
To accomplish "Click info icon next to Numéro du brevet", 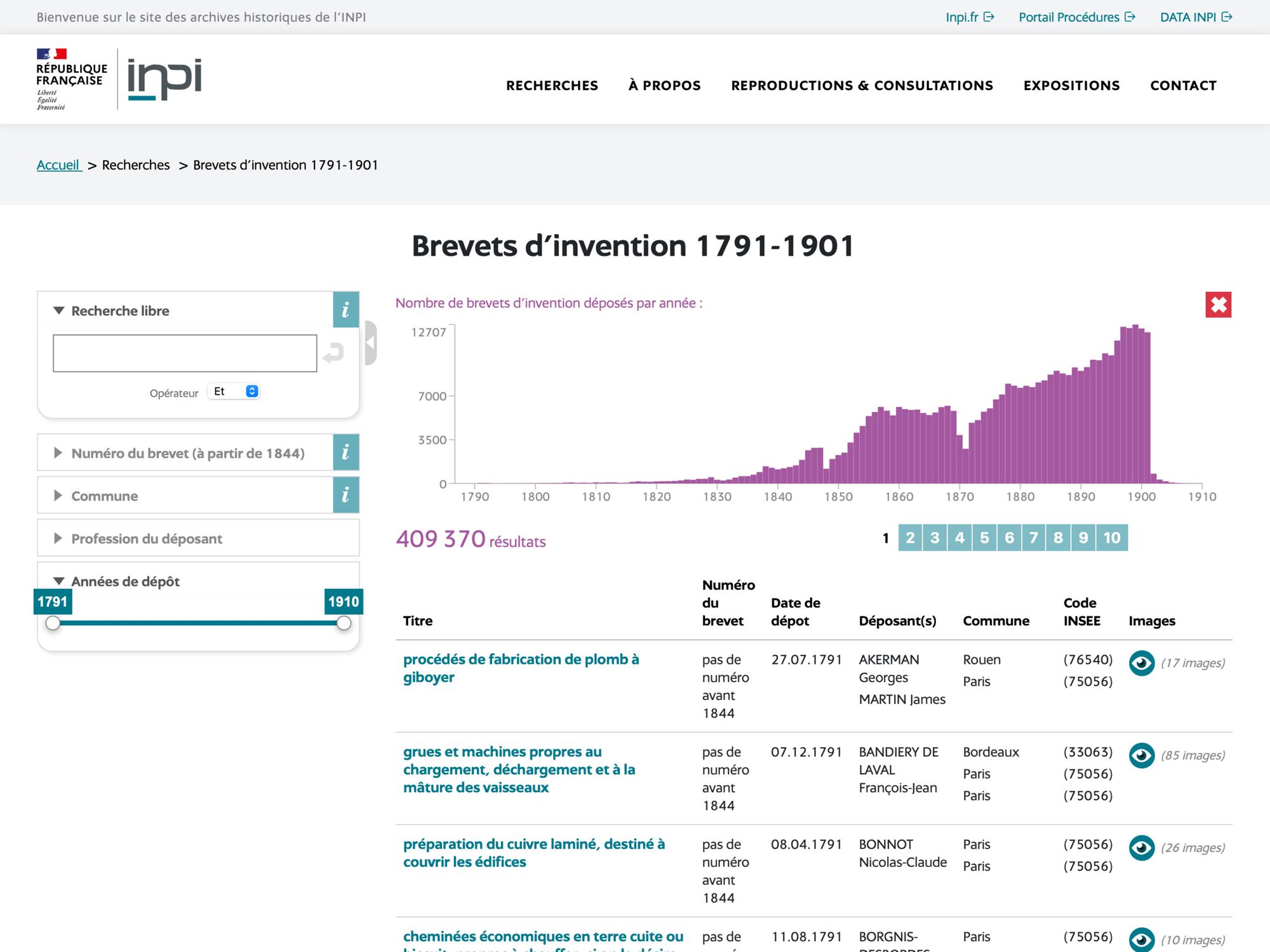I will pos(345,453).
